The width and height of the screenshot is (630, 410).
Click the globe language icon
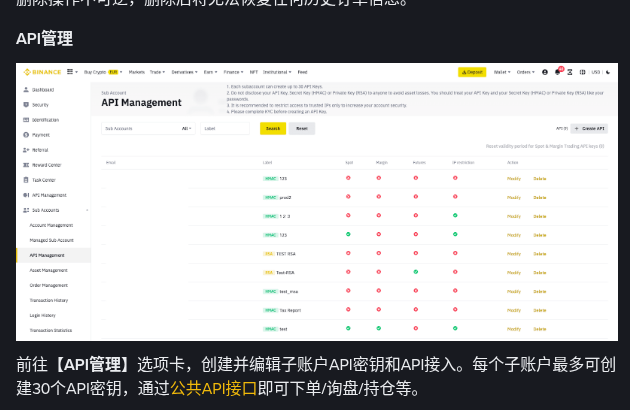tap(582, 72)
